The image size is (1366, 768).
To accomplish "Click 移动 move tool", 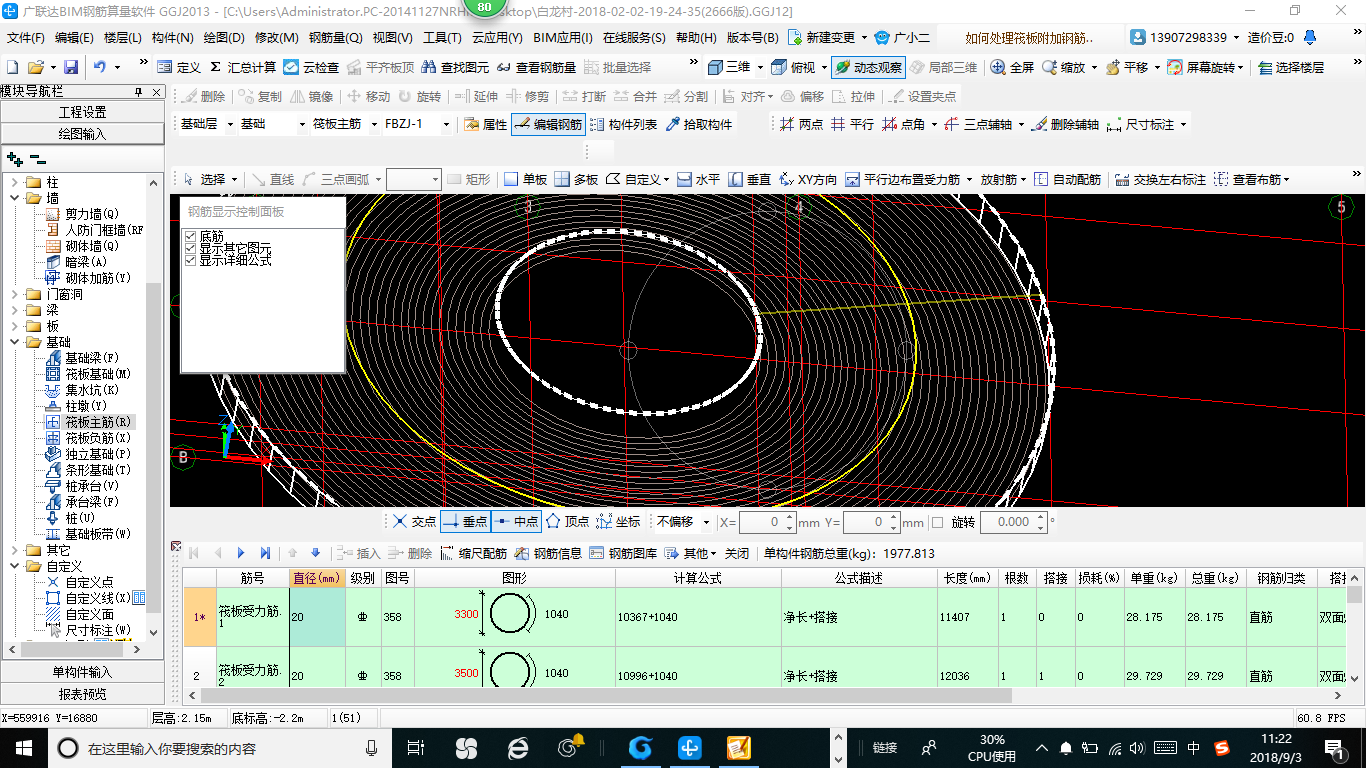I will (368, 96).
